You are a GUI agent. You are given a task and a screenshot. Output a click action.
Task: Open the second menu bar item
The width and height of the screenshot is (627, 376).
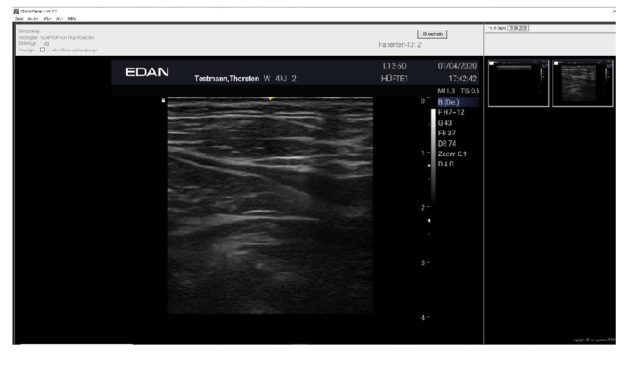(33, 18)
